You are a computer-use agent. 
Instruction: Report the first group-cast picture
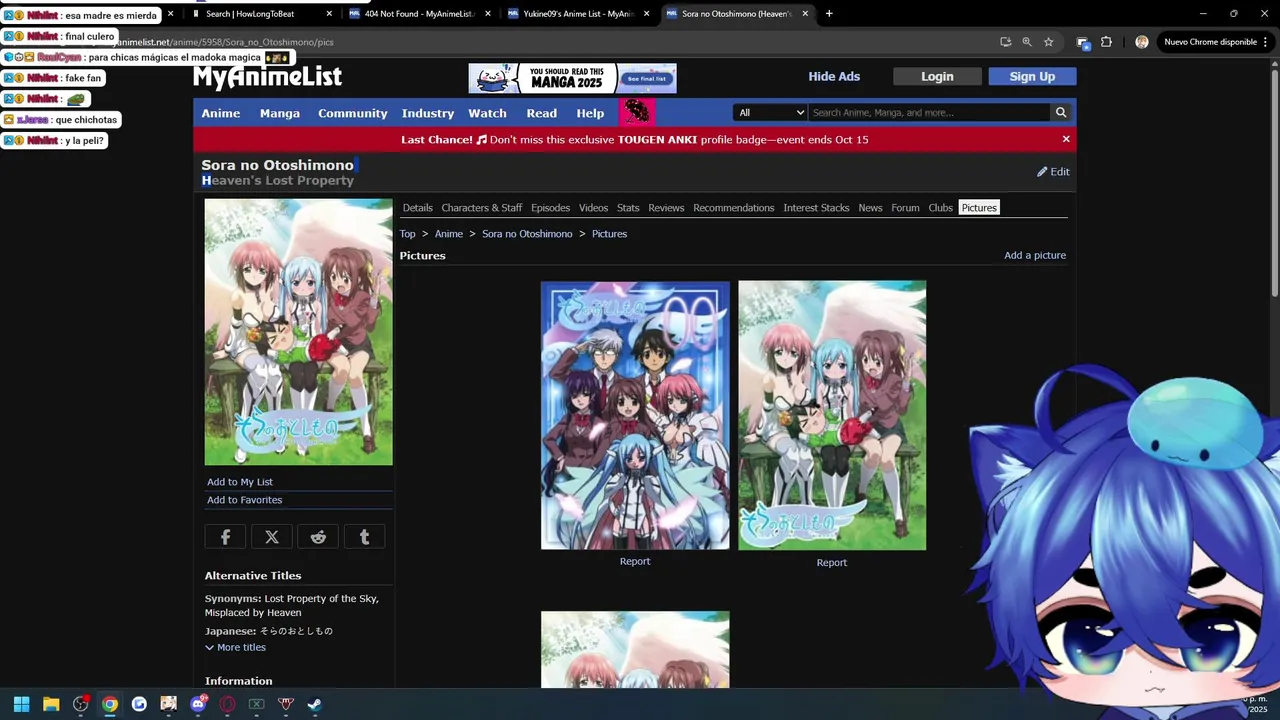pyautogui.click(x=635, y=561)
